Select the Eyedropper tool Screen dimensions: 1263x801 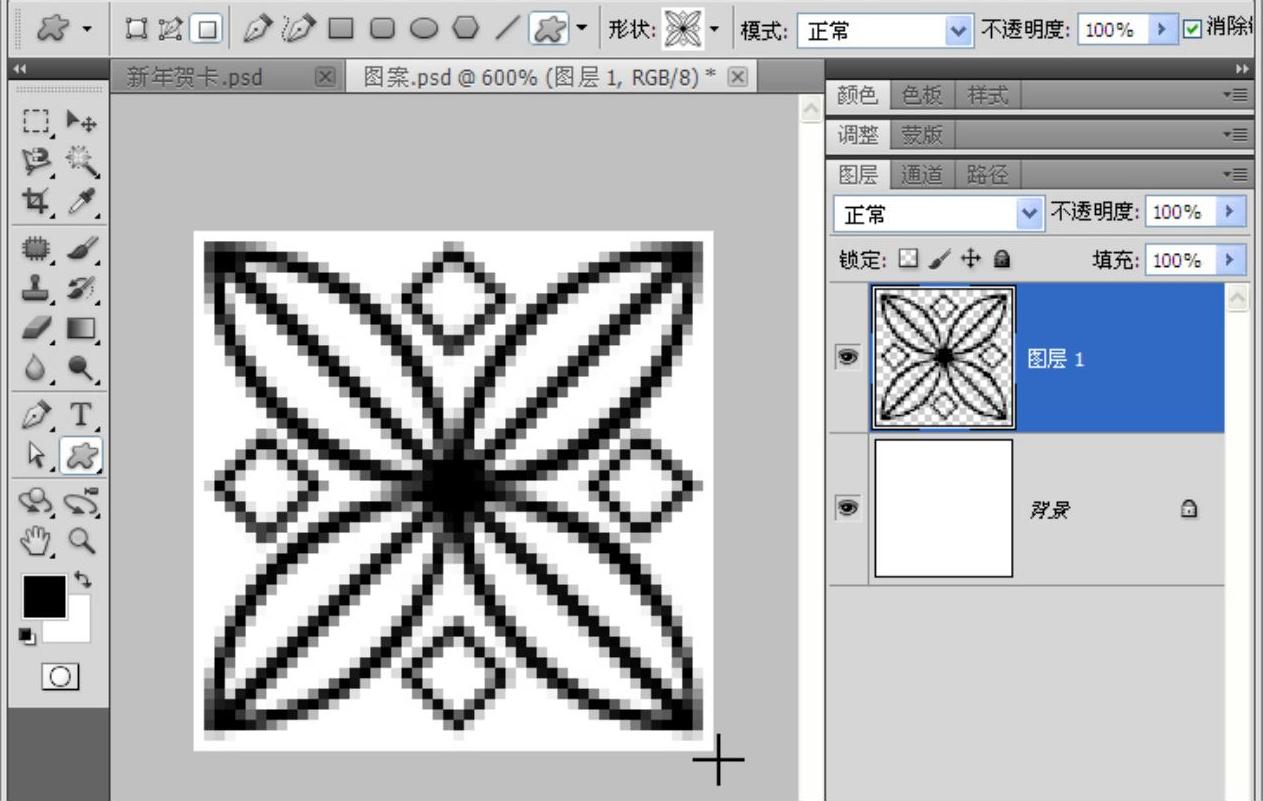[x=80, y=200]
